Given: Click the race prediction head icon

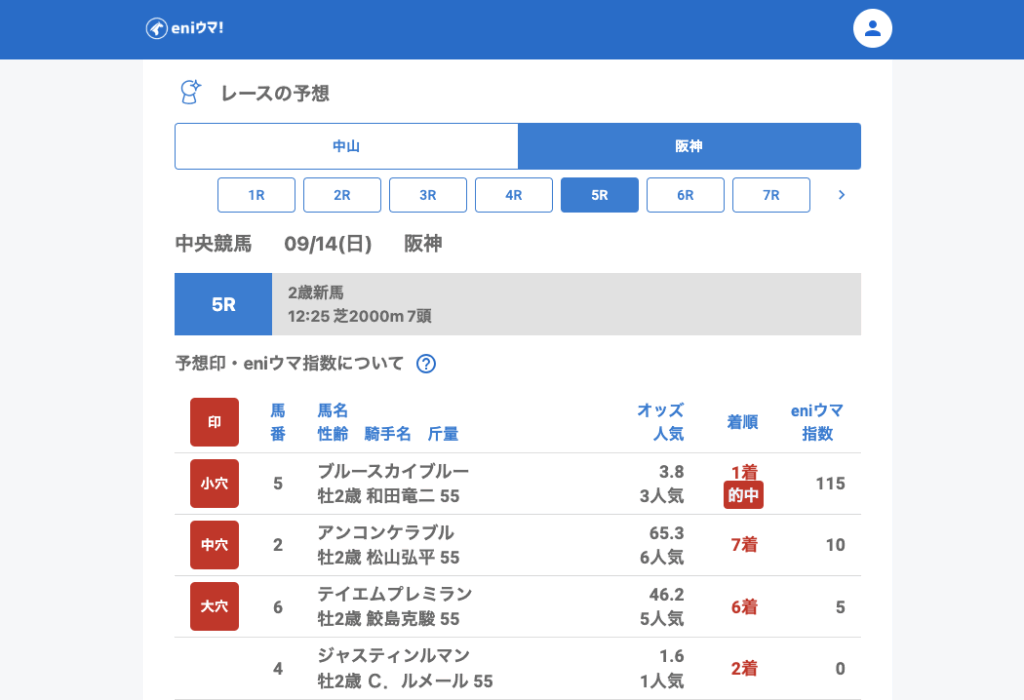Looking at the screenshot, I should tap(189, 93).
